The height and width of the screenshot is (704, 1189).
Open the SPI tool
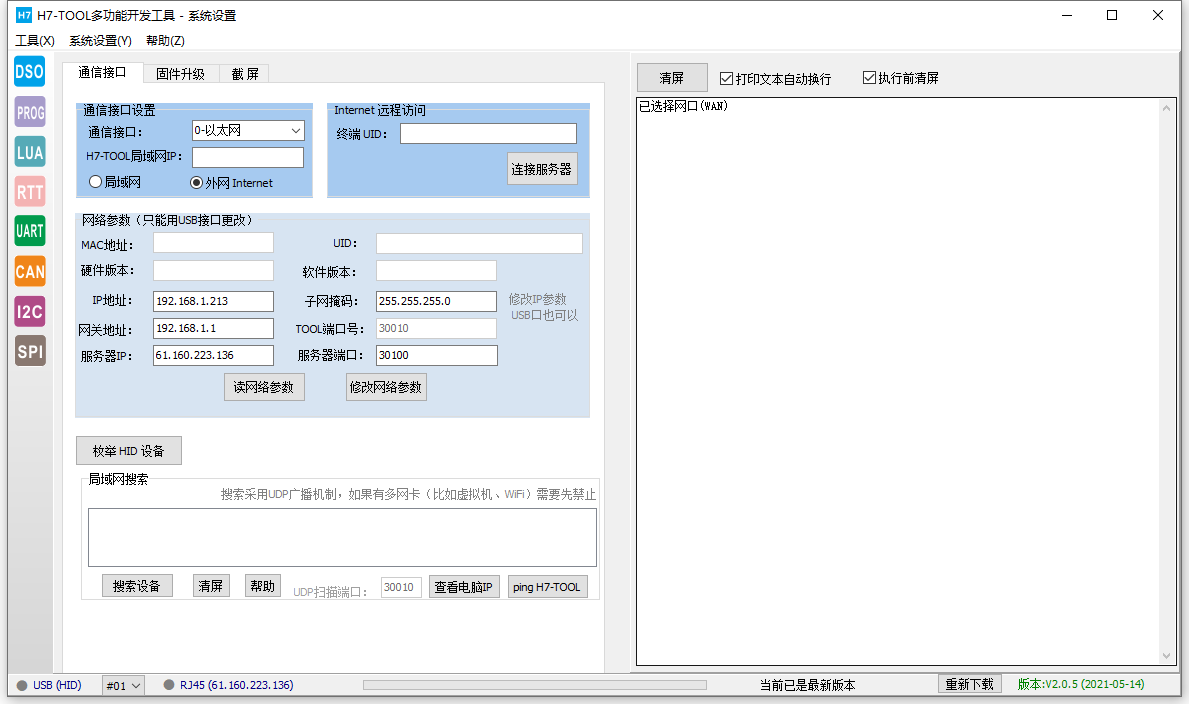(30, 351)
